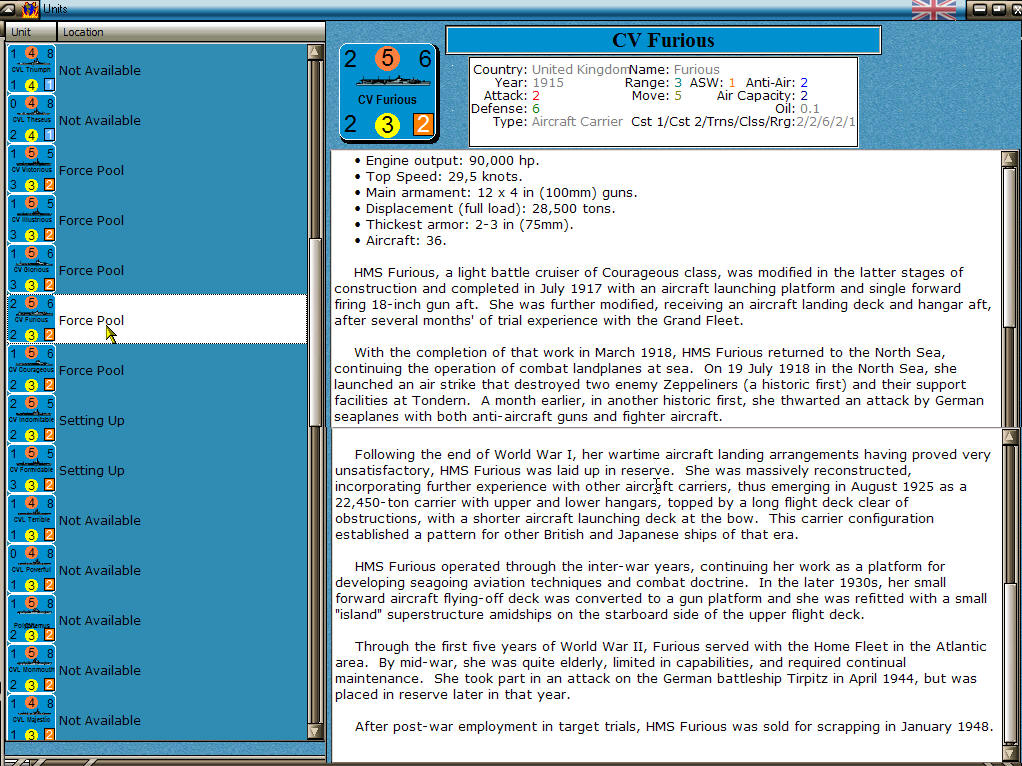
Task: Click Not Available text beside CVL Monmouth
Action: tap(100, 670)
